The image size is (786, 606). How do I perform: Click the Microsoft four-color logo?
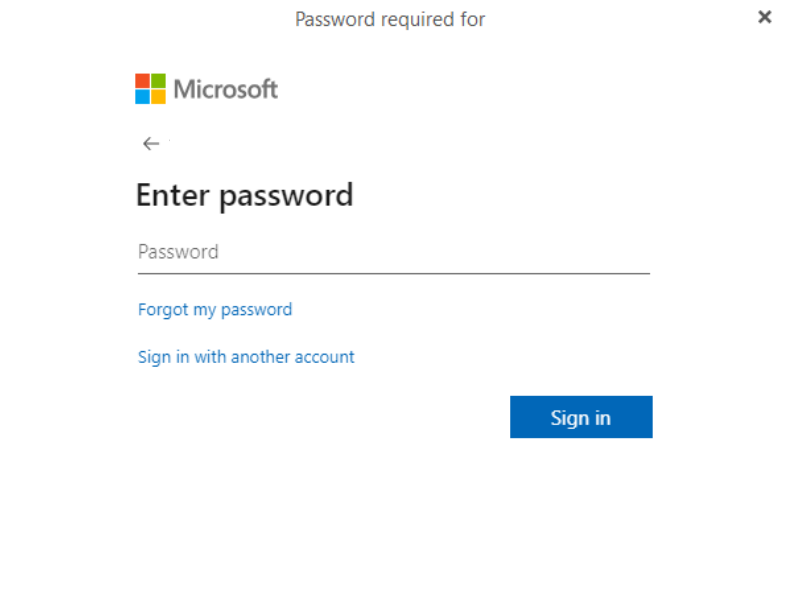click(x=150, y=89)
